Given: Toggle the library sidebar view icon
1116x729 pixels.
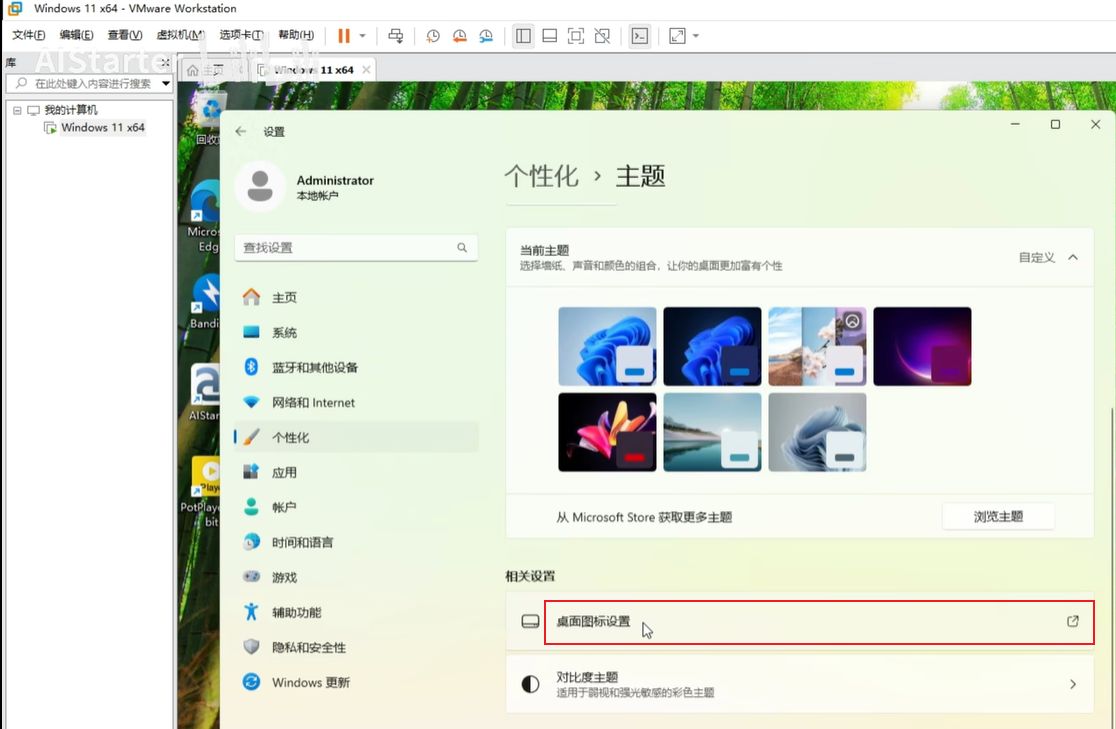Looking at the screenshot, I should [x=523, y=36].
